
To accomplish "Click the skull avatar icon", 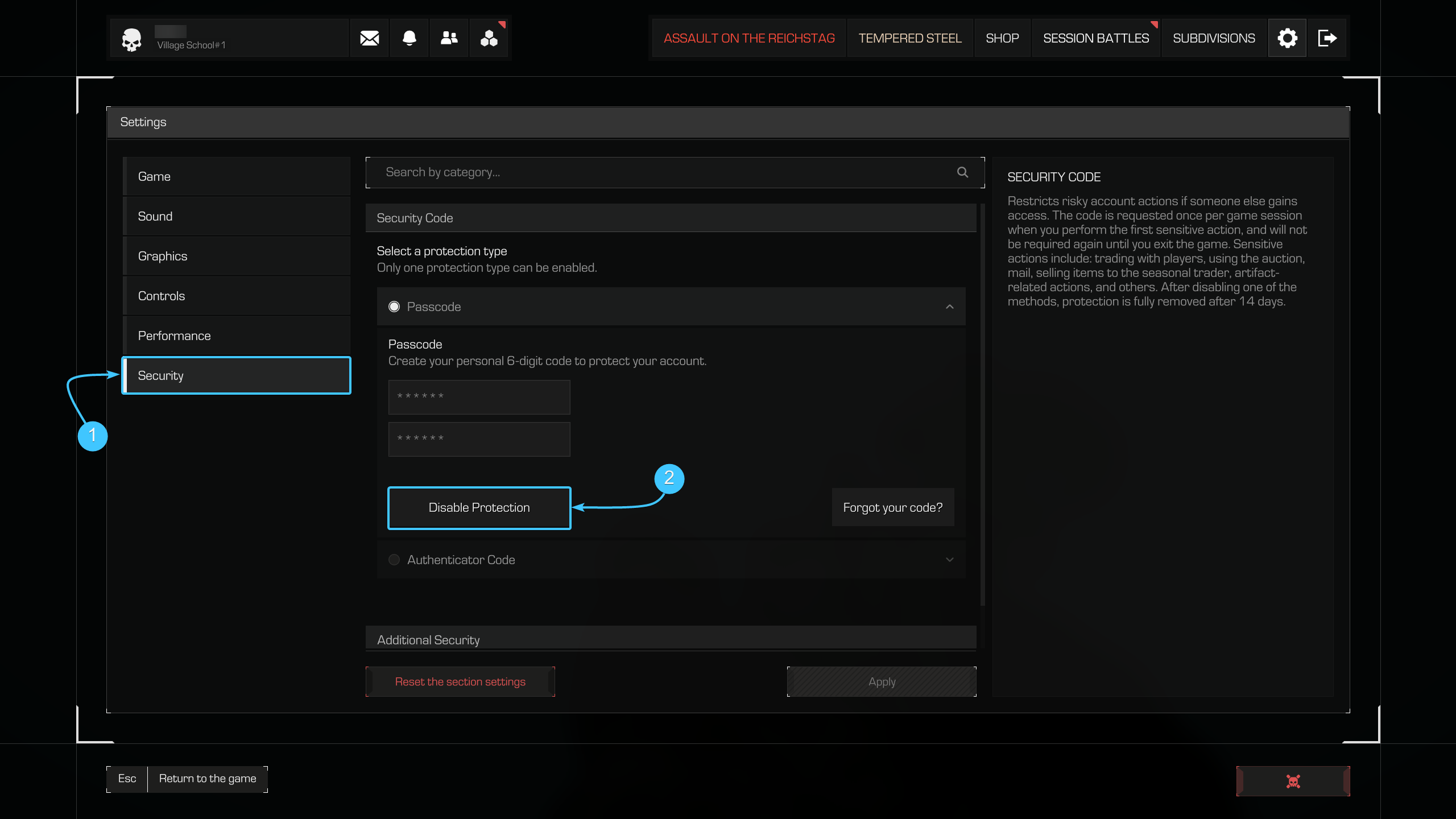I will pos(131,40).
